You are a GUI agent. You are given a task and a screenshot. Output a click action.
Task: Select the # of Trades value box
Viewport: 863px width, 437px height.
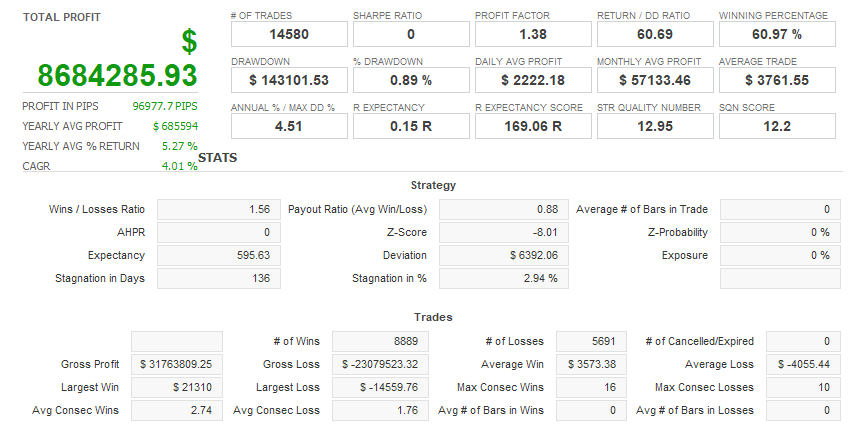[x=288, y=34]
